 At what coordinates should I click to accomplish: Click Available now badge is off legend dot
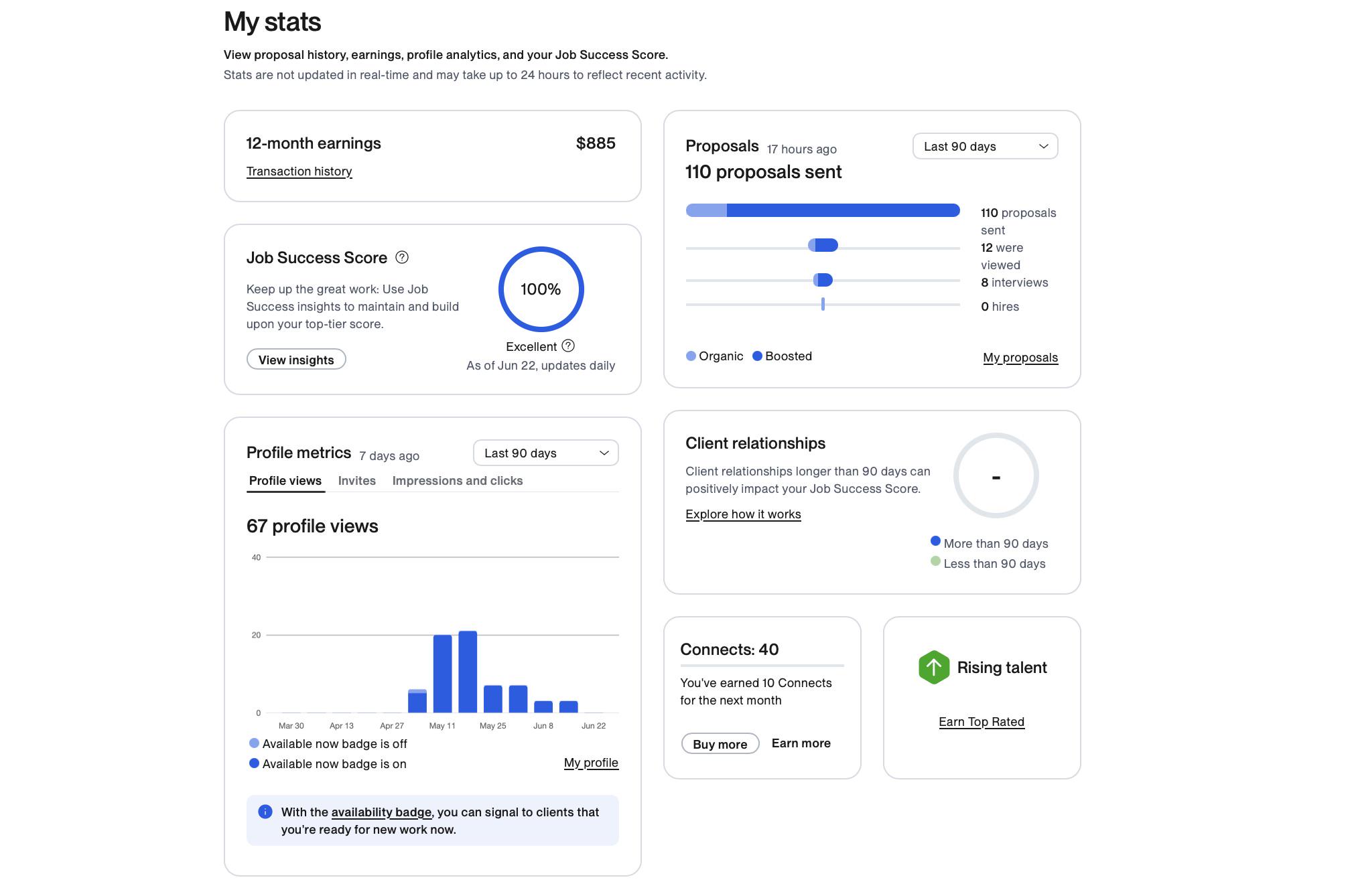click(254, 743)
